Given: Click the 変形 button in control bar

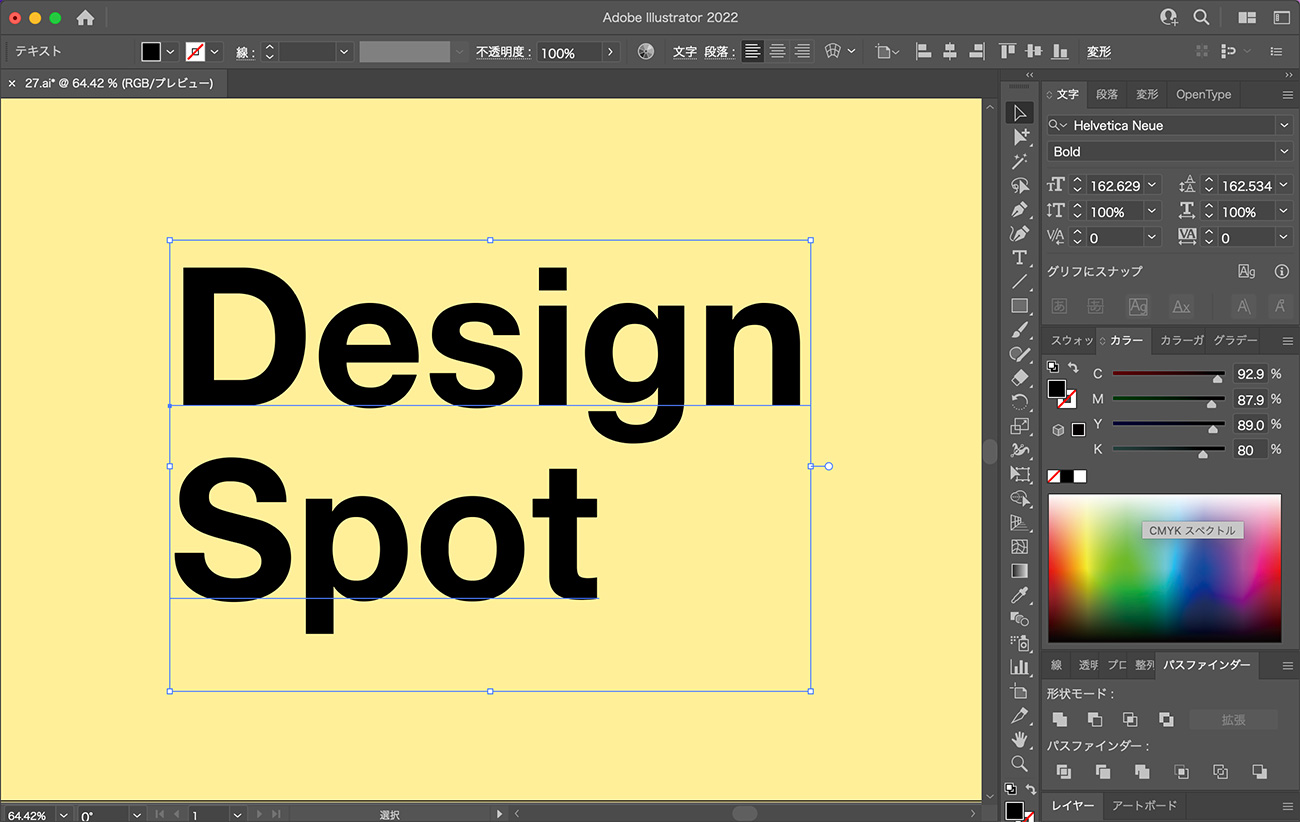Looking at the screenshot, I should point(1099,52).
